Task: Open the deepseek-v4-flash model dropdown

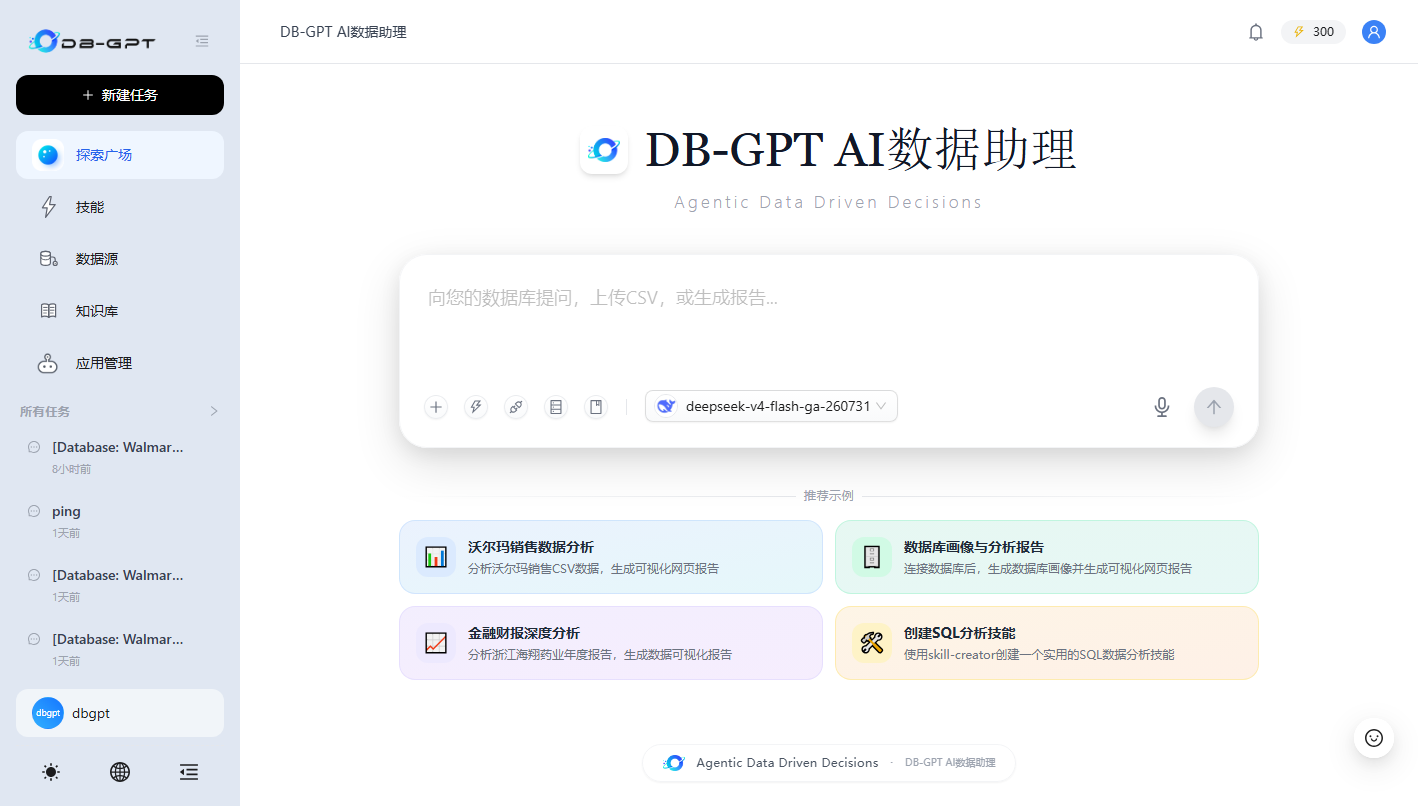Action: pos(771,406)
